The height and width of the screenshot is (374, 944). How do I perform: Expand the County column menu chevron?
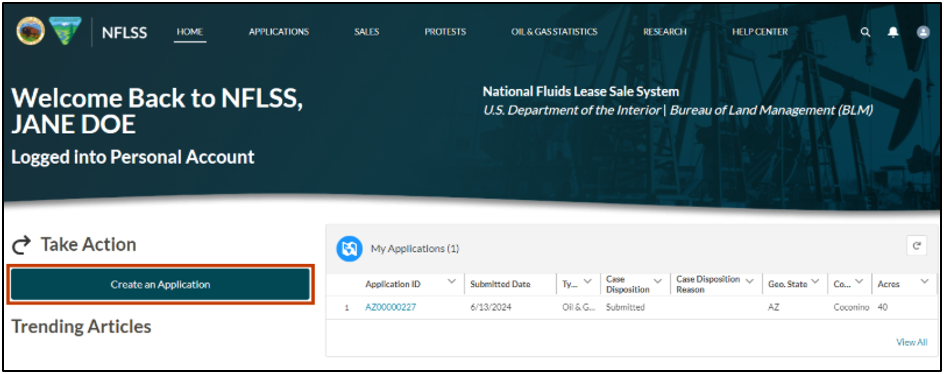tap(859, 282)
